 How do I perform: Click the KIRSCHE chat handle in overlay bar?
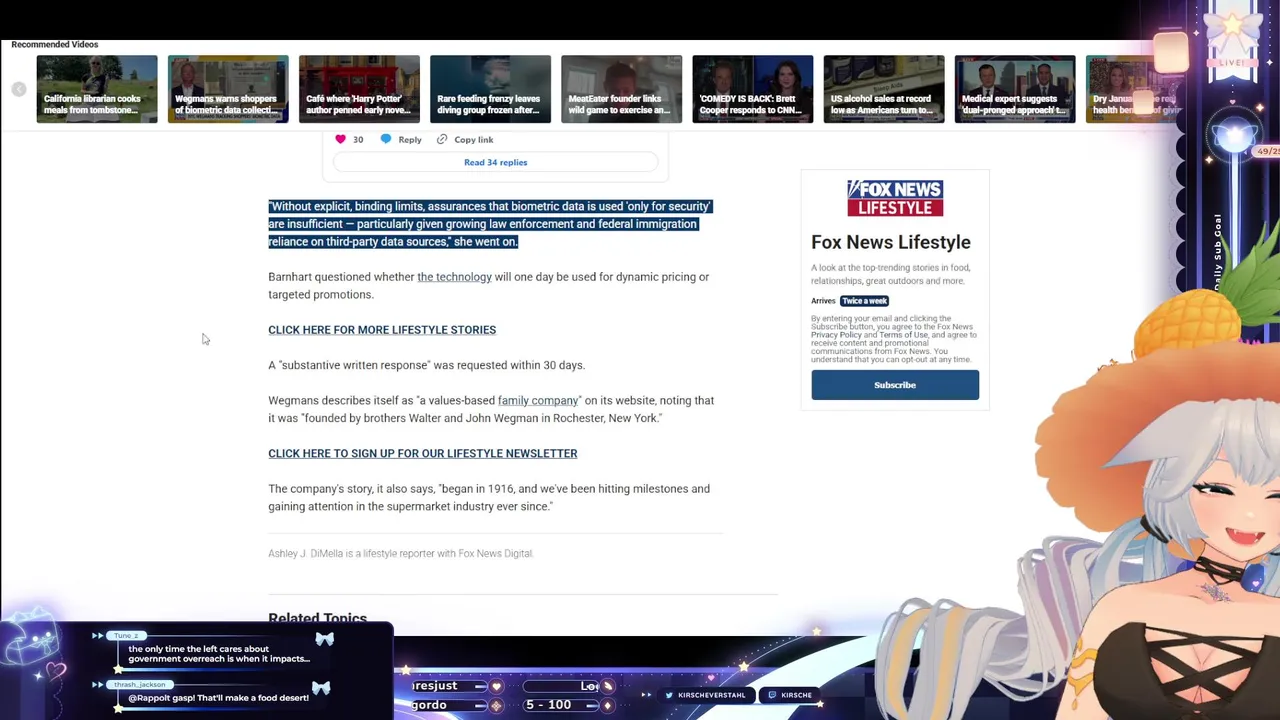tap(796, 695)
